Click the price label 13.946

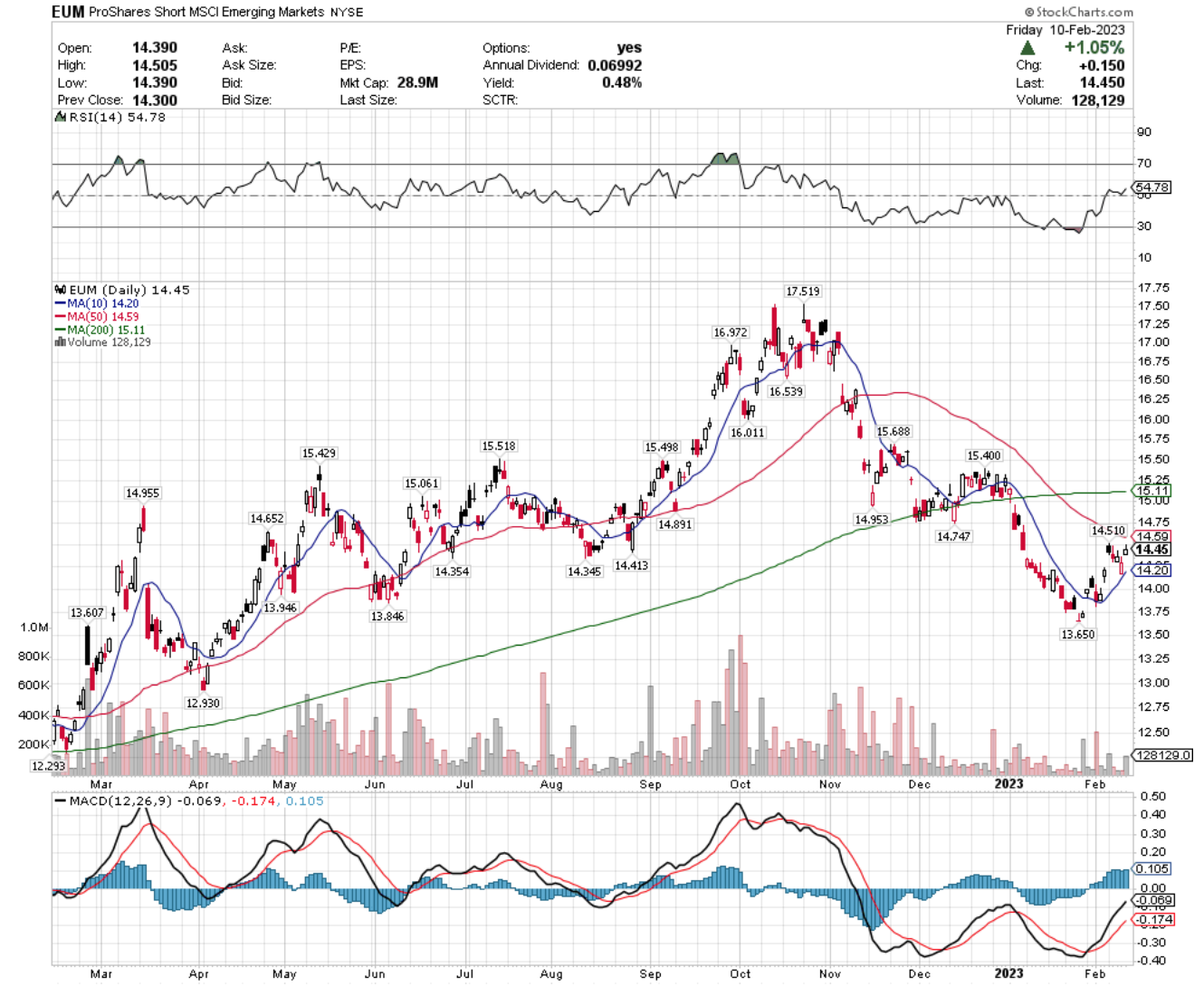point(281,608)
